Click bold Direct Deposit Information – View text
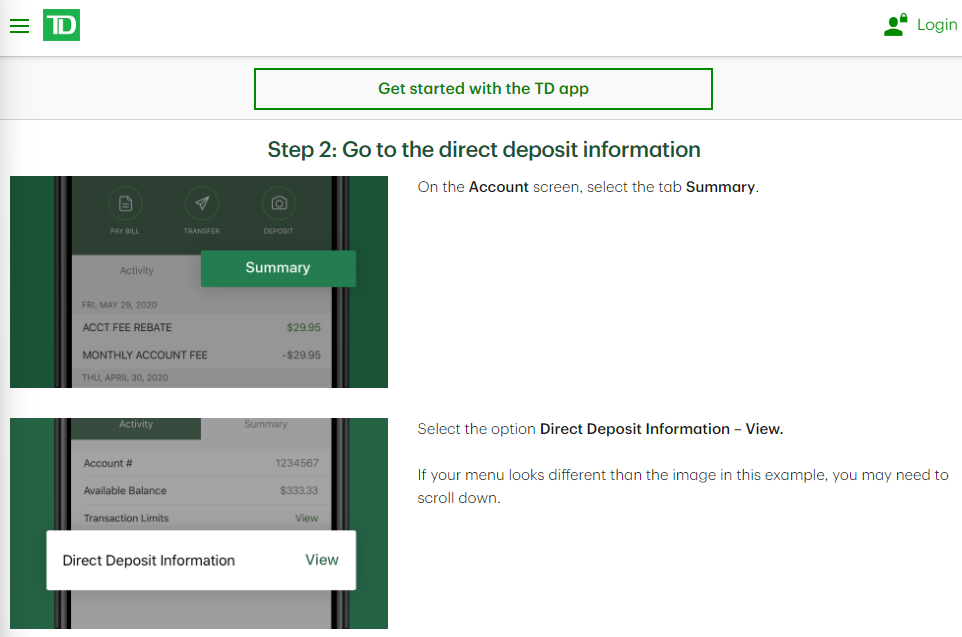Image resolution: width=962 pixels, height=637 pixels. click(x=661, y=429)
